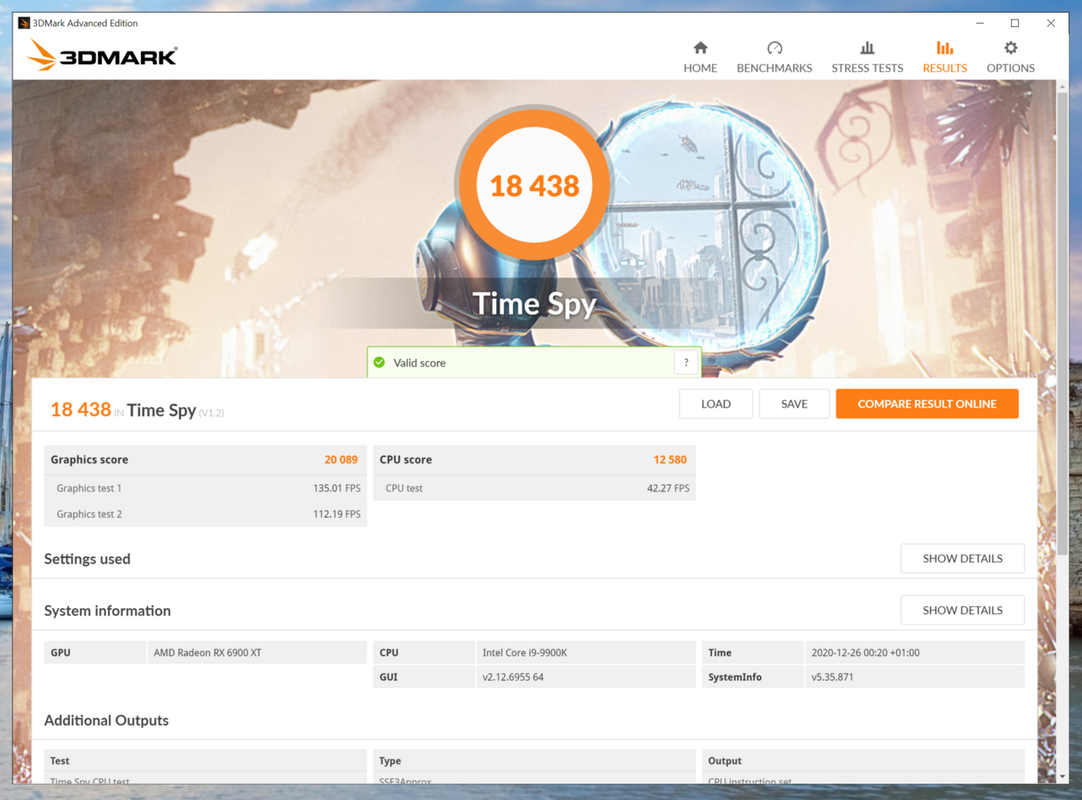Screen dimensions: 1082x800
Task: Click the CPU test 42.27 FPS row
Action: pyautogui.click(x=534, y=488)
